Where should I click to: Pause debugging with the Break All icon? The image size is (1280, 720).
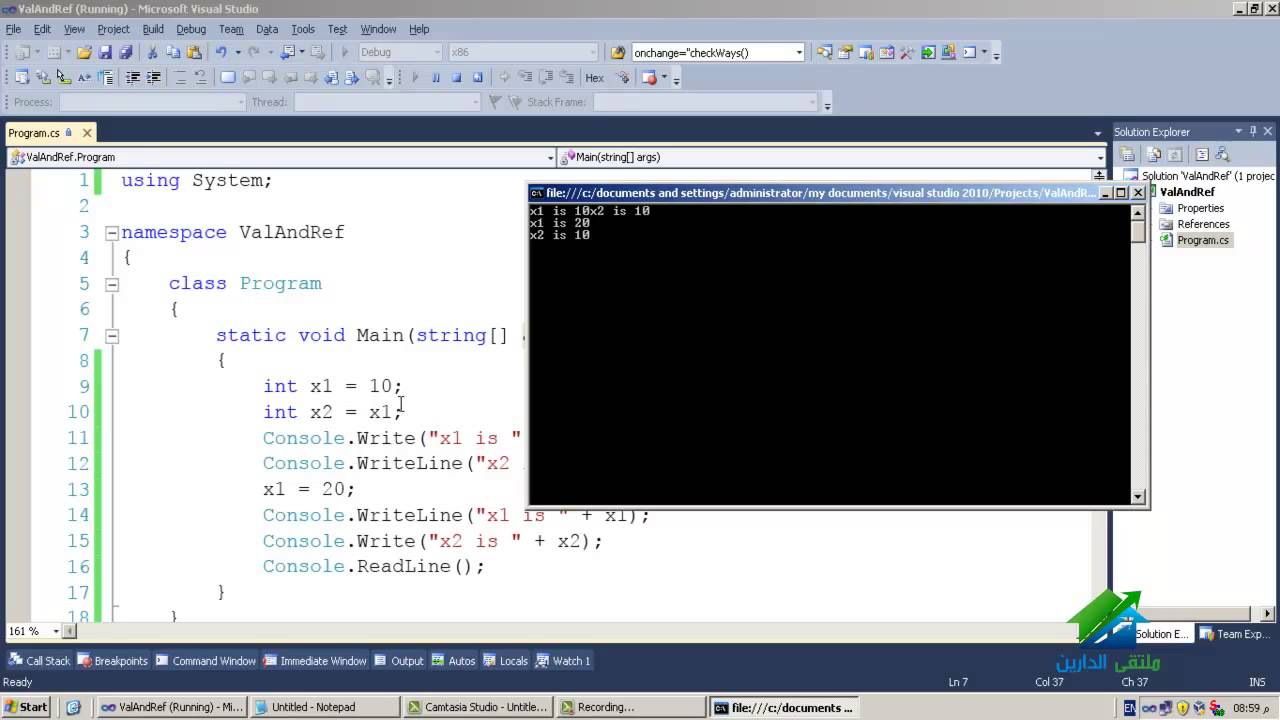(x=435, y=77)
